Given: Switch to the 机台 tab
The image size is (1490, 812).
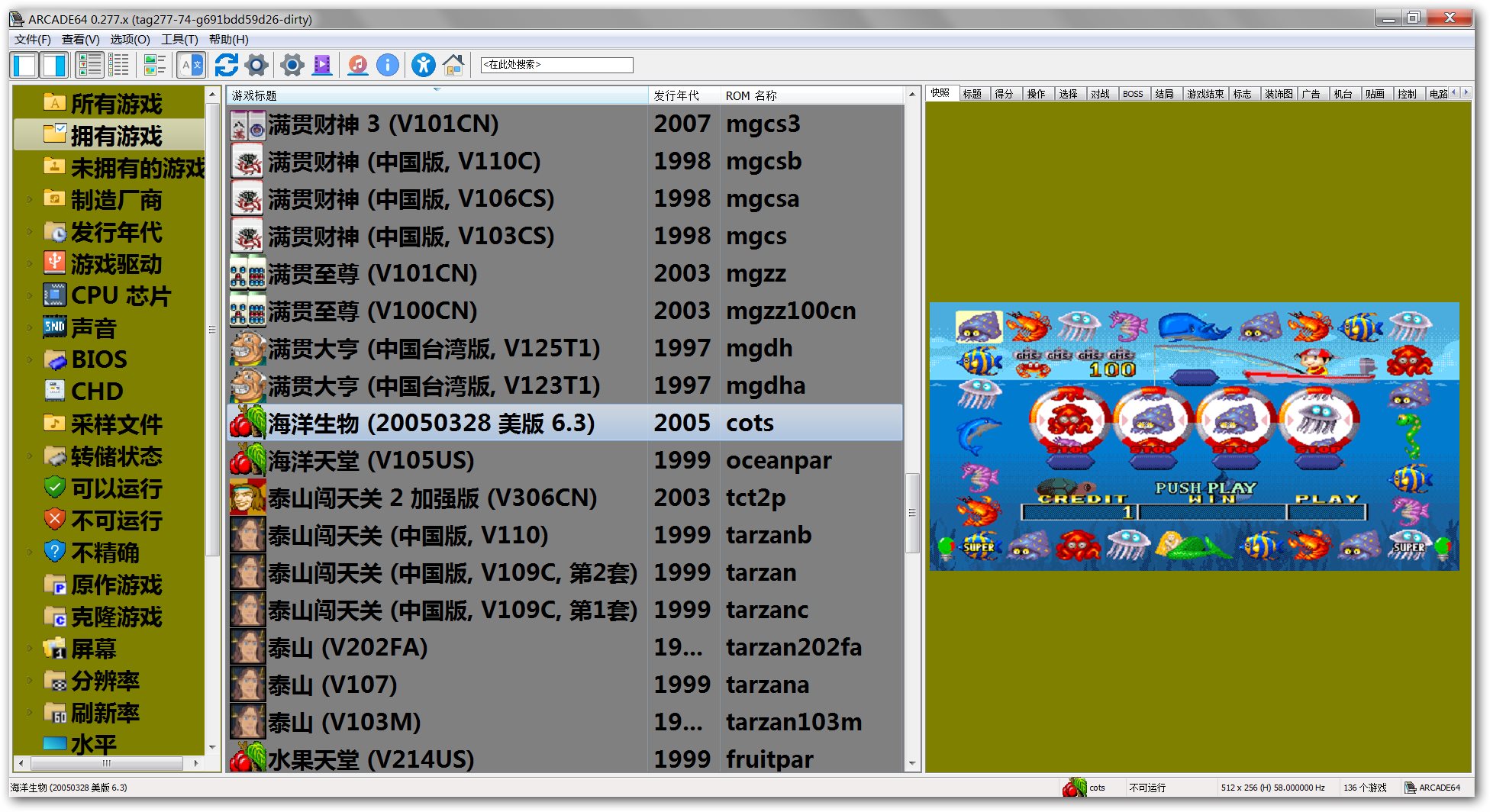Looking at the screenshot, I should 1343,94.
